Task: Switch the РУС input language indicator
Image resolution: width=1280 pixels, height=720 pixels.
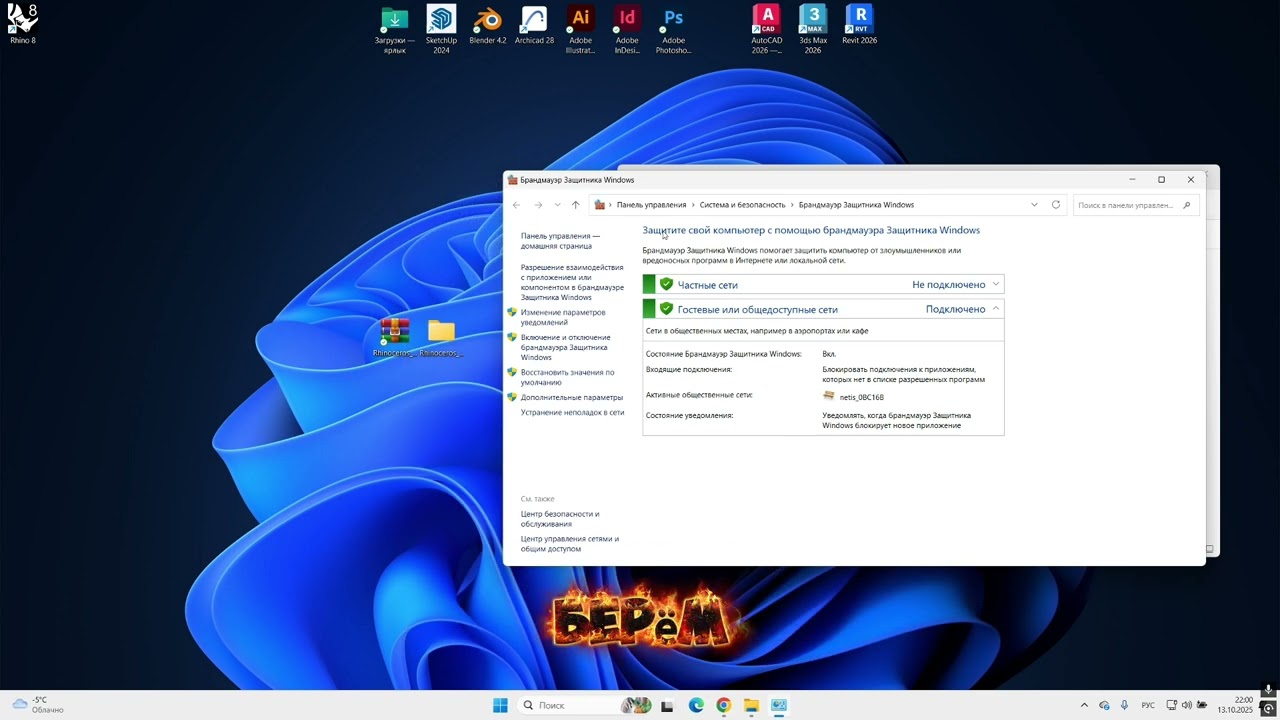Action: (1148, 705)
